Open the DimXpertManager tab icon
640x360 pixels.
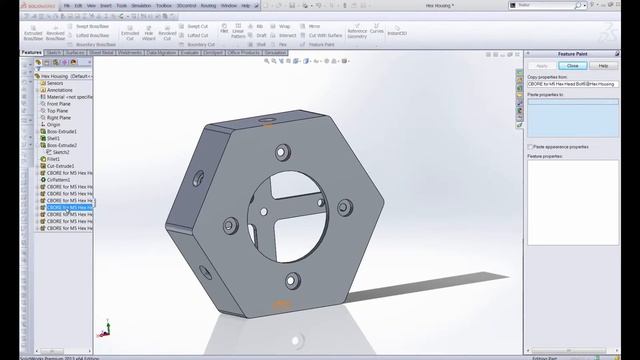(64, 62)
